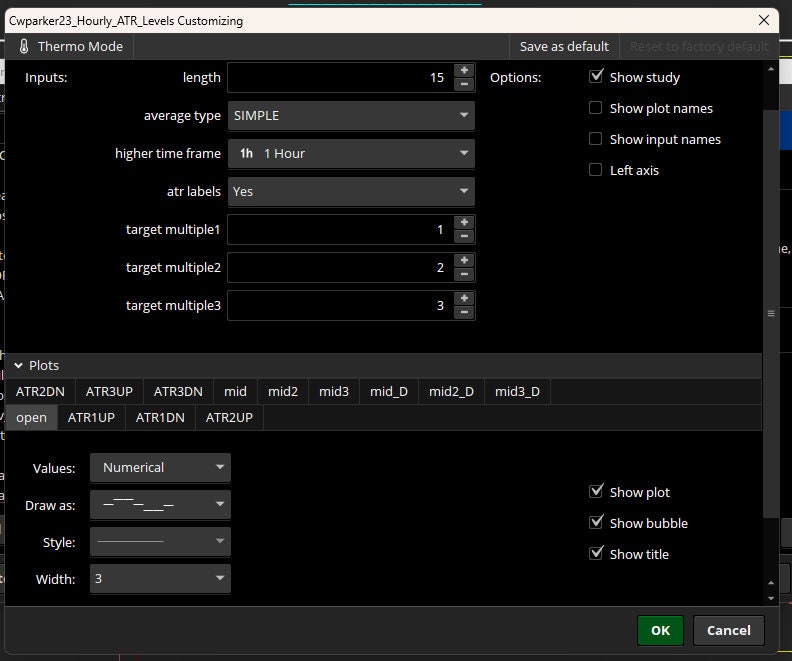Increment target multiple3 with plus button

coord(464,298)
